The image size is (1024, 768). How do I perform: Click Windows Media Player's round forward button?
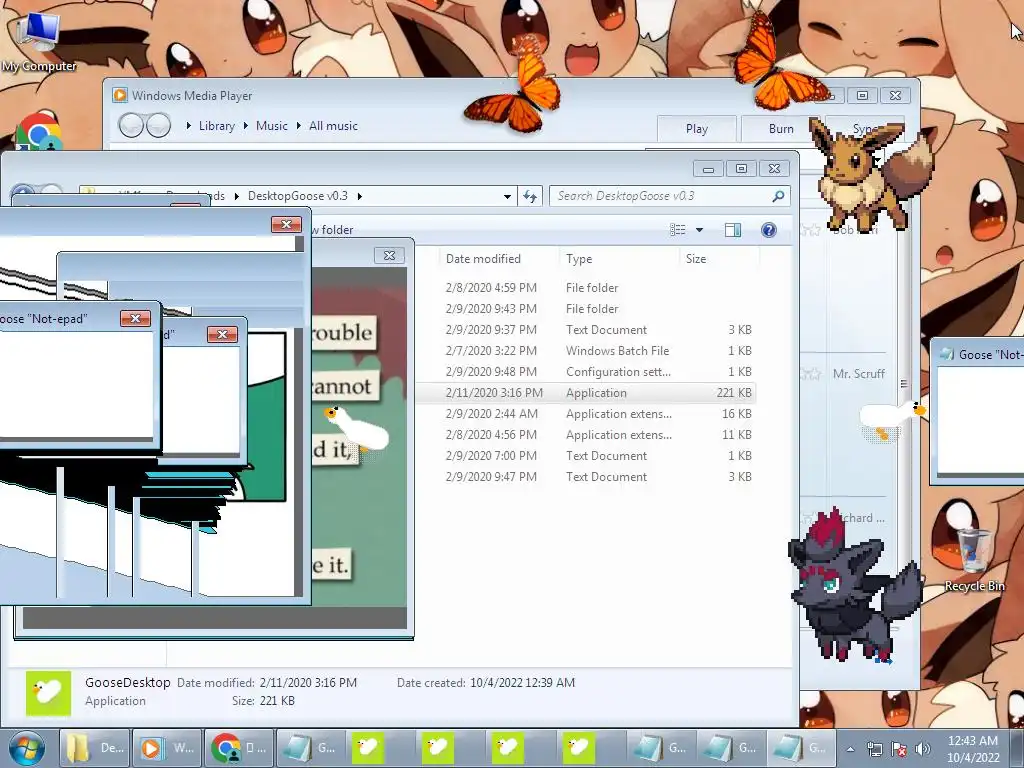[x=158, y=125]
